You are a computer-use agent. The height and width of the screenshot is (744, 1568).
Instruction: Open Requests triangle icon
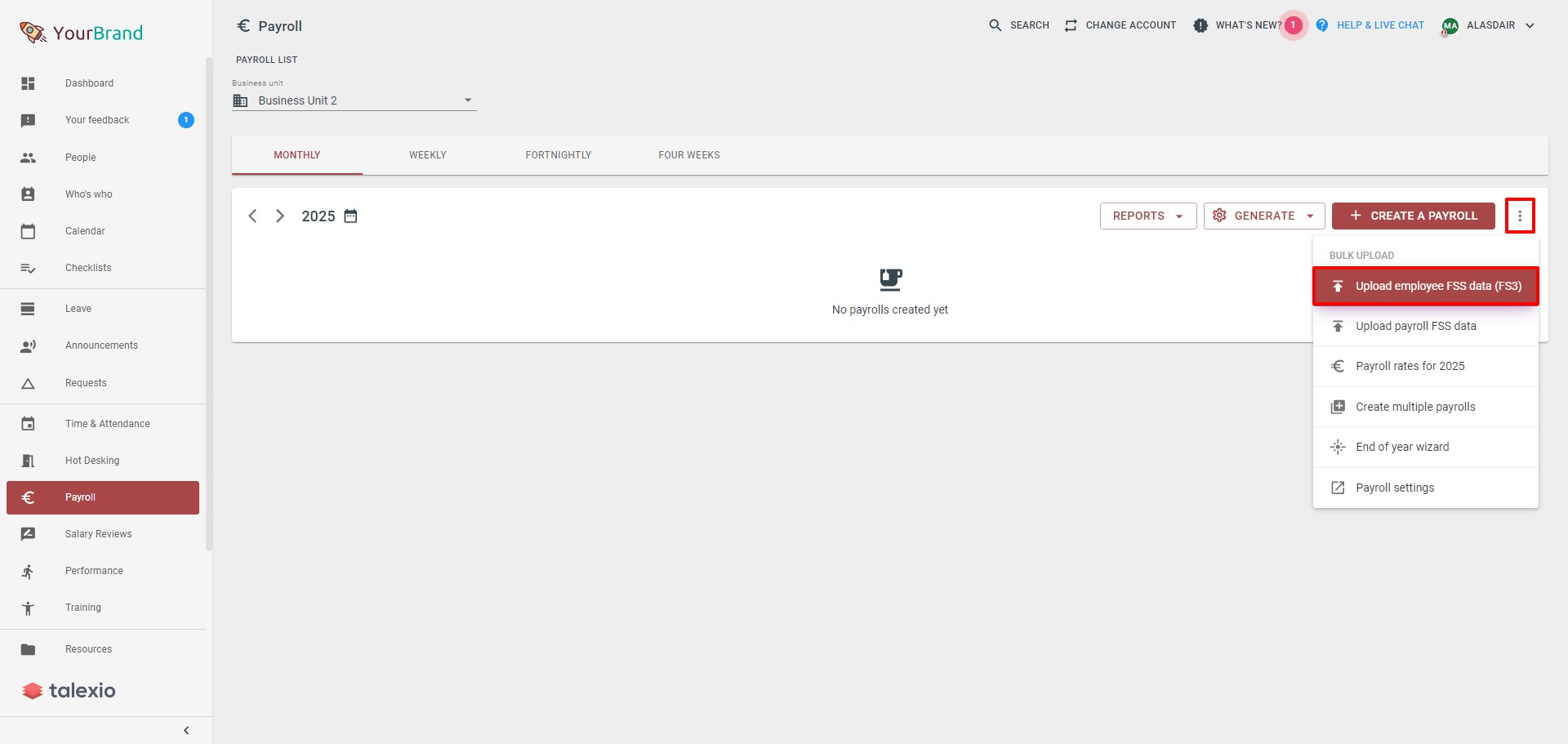tap(28, 383)
